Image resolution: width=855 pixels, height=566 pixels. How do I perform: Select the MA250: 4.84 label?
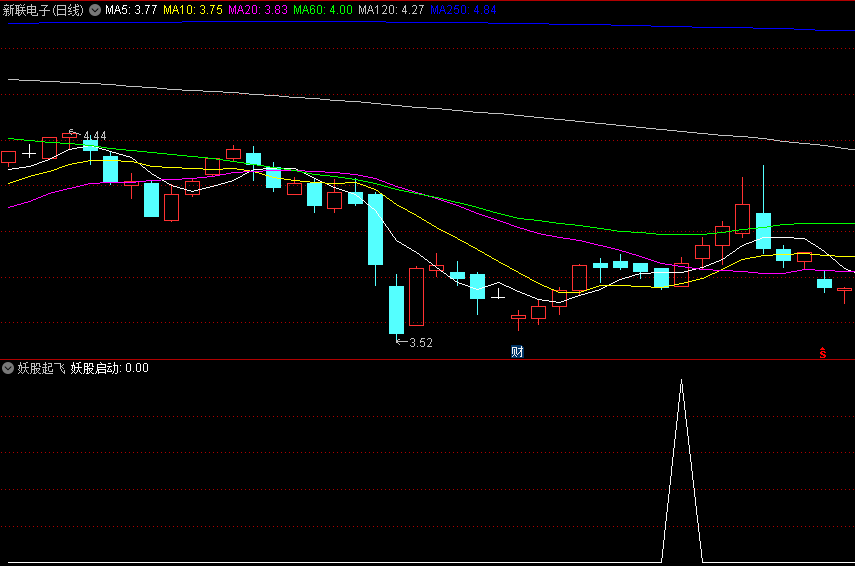463,10
